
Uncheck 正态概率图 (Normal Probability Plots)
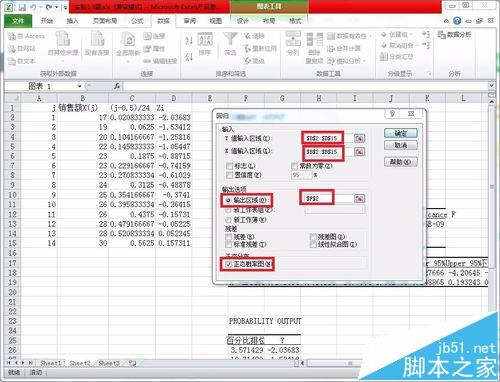pos(229,264)
